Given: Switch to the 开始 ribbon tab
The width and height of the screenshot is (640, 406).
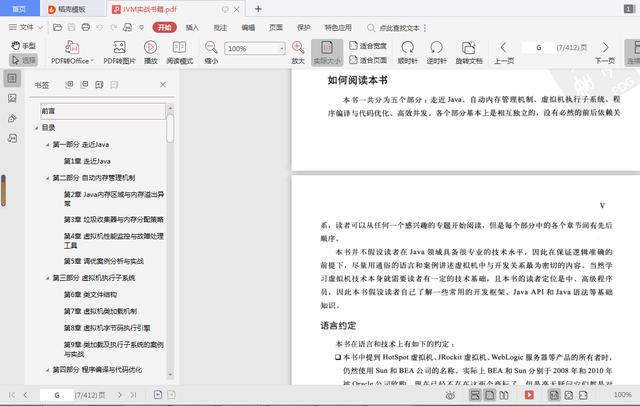Looking at the screenshot, I should 164,27.
